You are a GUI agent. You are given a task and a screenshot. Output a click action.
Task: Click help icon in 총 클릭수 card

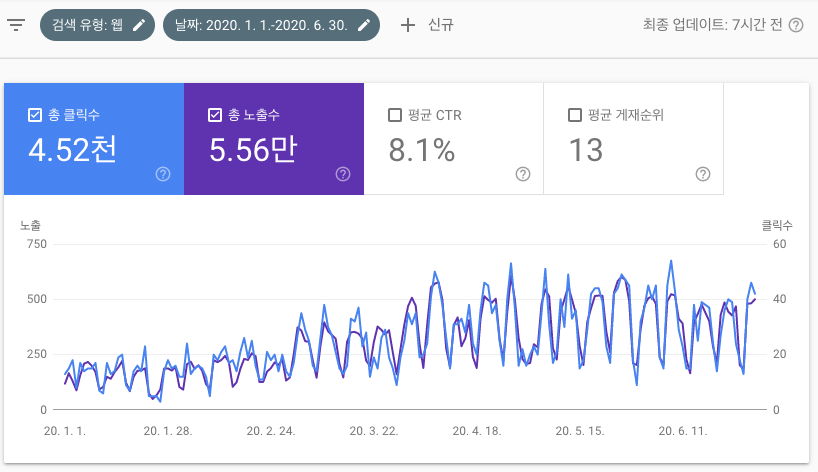163,174
